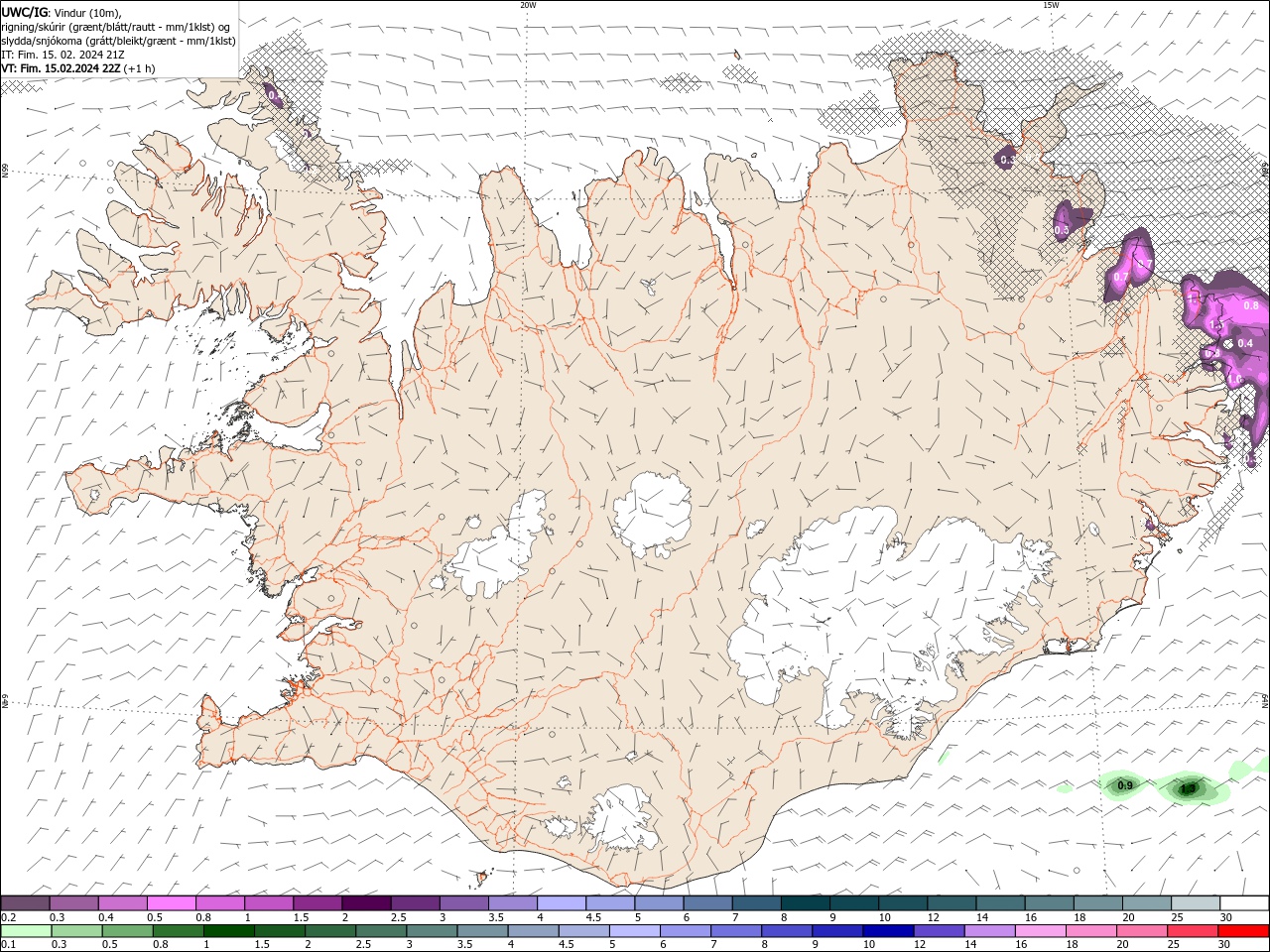Pick the white snow legend swatch labeled 30
The image size is (1270, 952).
[1244, 903]
